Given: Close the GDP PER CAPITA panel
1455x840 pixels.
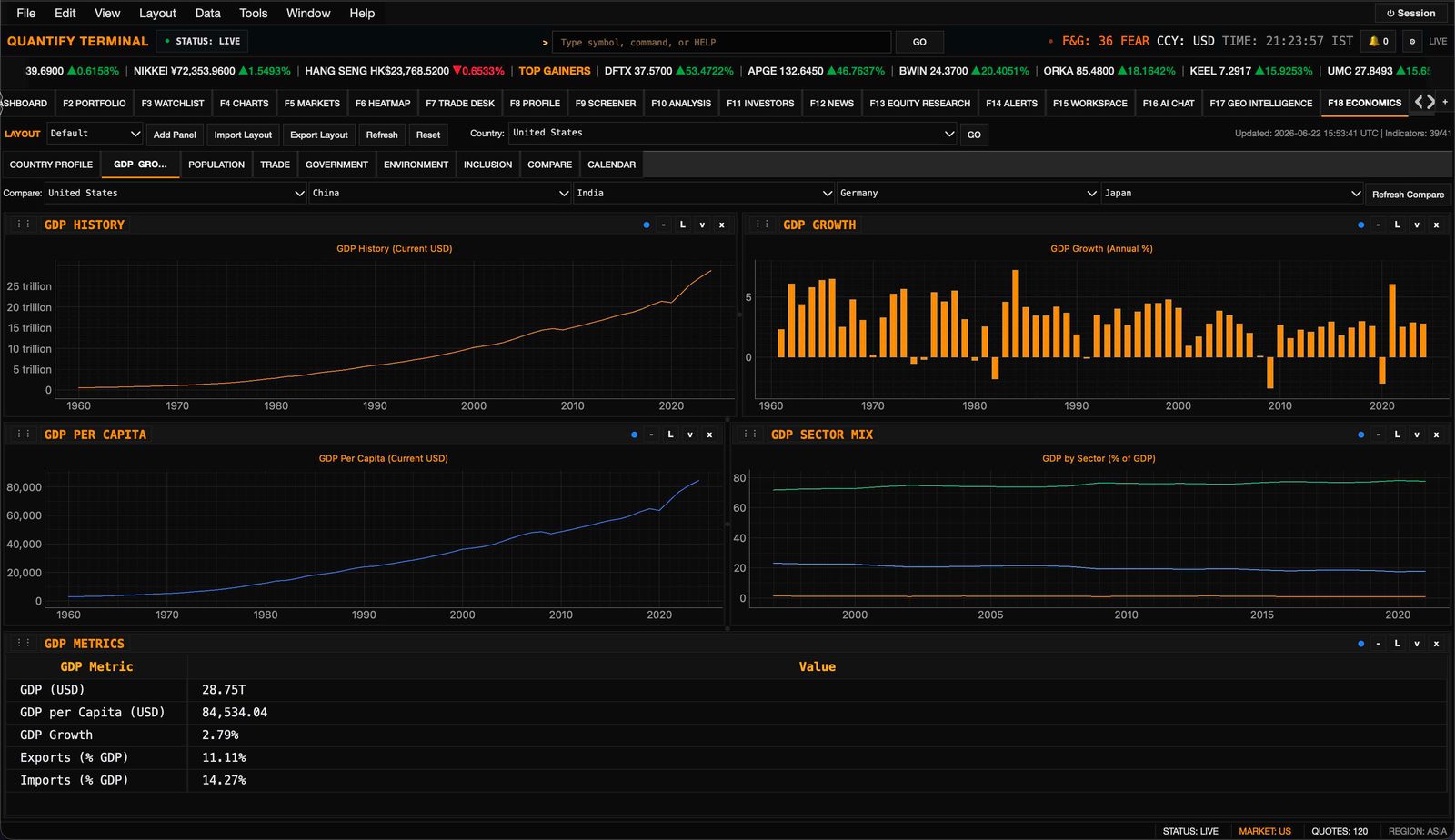Looking at the screenshot, I should [x=710, y=435].
